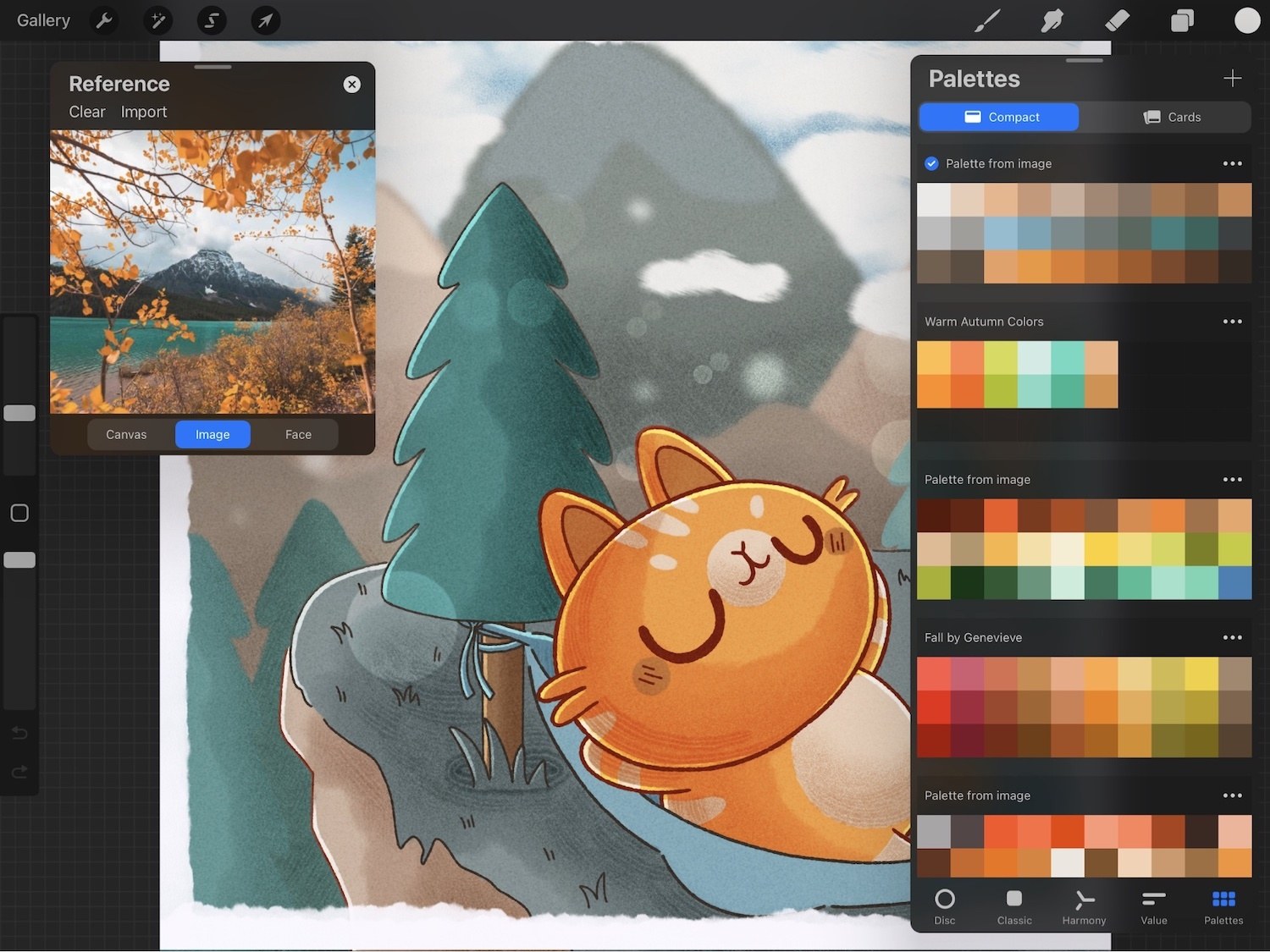Open the Layers panel icon
1270x952 pixels.
(1182, 20)
